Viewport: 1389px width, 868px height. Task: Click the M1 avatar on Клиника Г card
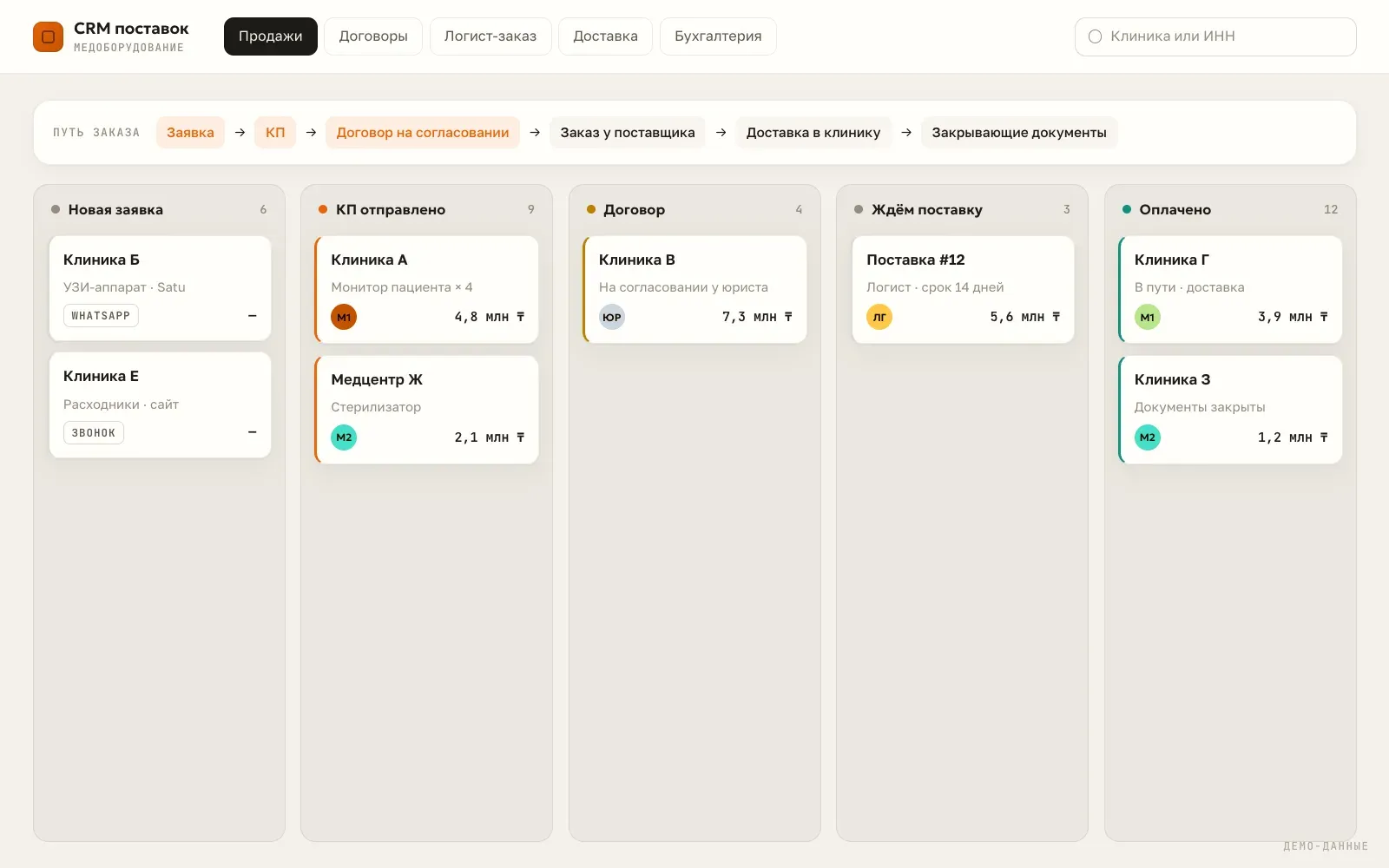[1148, 317]
